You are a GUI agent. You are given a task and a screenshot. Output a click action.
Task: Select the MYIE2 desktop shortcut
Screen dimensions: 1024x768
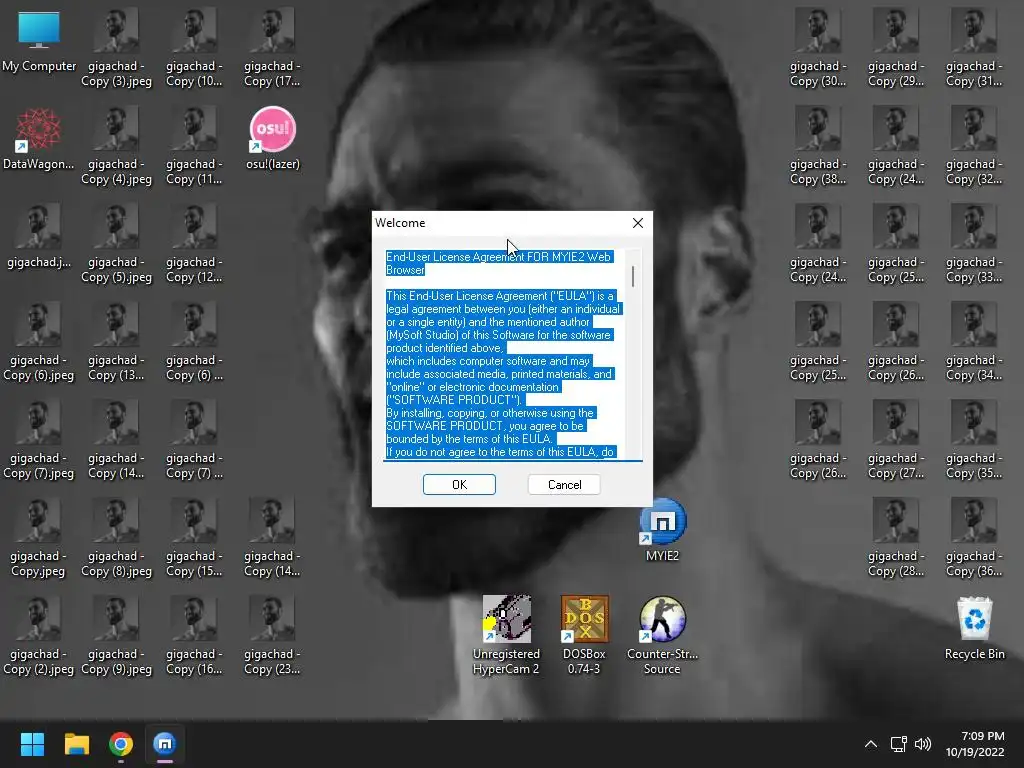[x=662, y=530]
